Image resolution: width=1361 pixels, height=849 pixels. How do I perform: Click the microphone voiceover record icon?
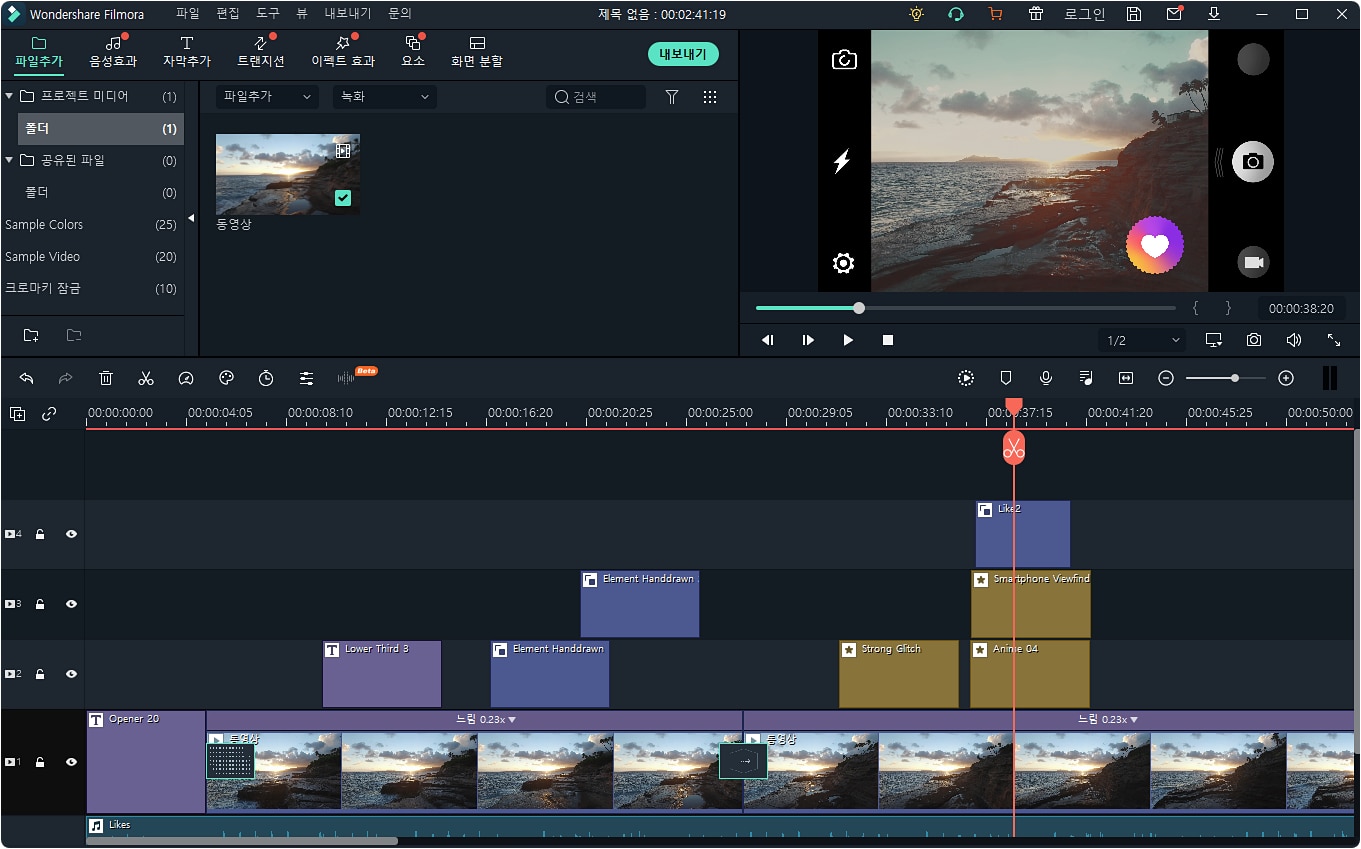point(1046,378)
